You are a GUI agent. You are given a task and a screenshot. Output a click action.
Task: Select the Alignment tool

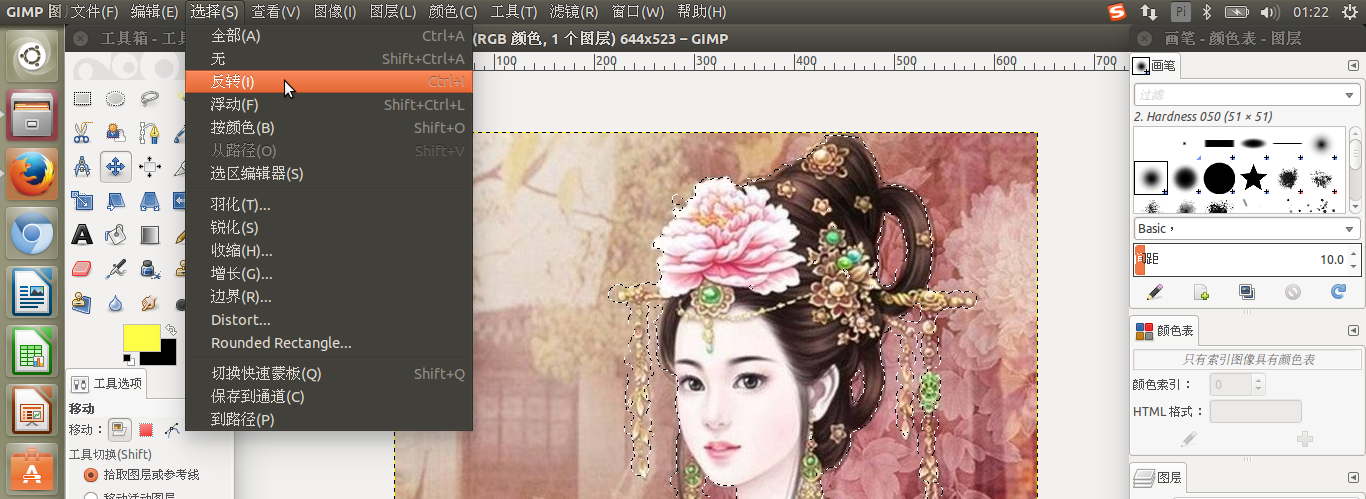(150, 166)
